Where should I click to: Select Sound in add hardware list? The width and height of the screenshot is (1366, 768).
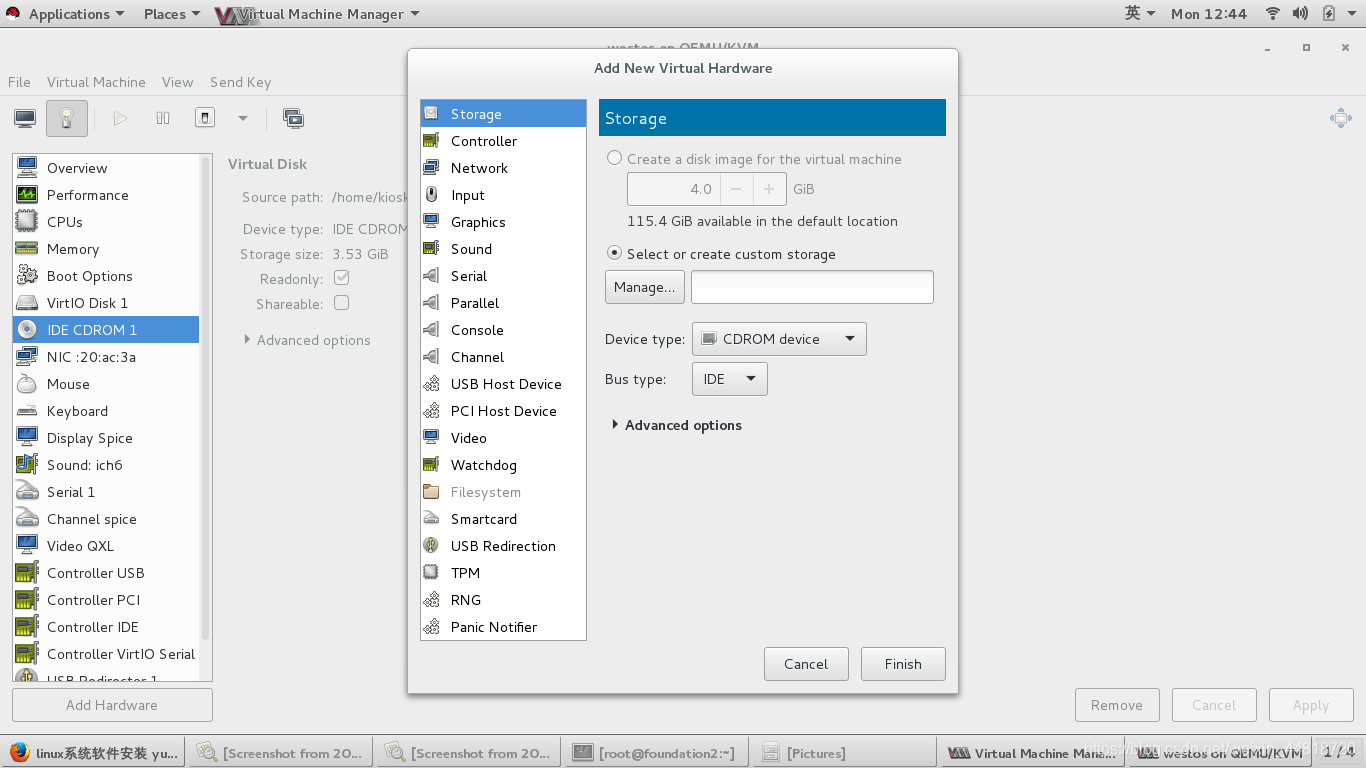pyautogui.click(x=503, y=249)
